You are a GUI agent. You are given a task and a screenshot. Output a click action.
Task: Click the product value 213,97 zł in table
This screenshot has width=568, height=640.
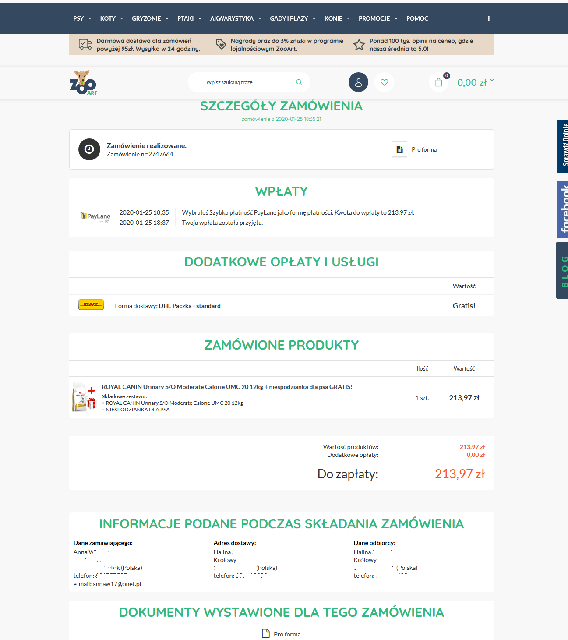click(x=464, y=398)
